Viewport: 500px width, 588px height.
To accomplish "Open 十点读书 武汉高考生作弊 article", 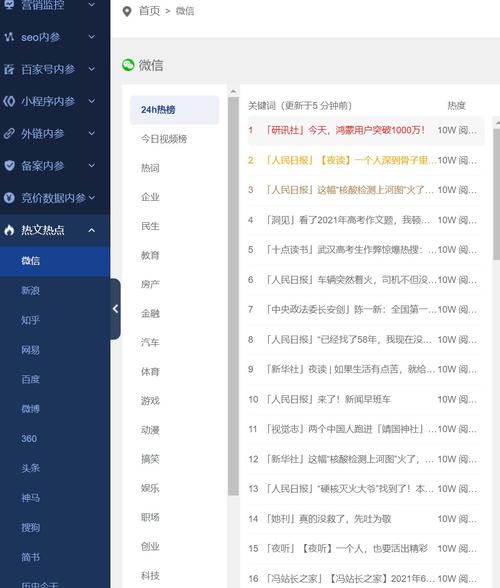I will [350, 250].
